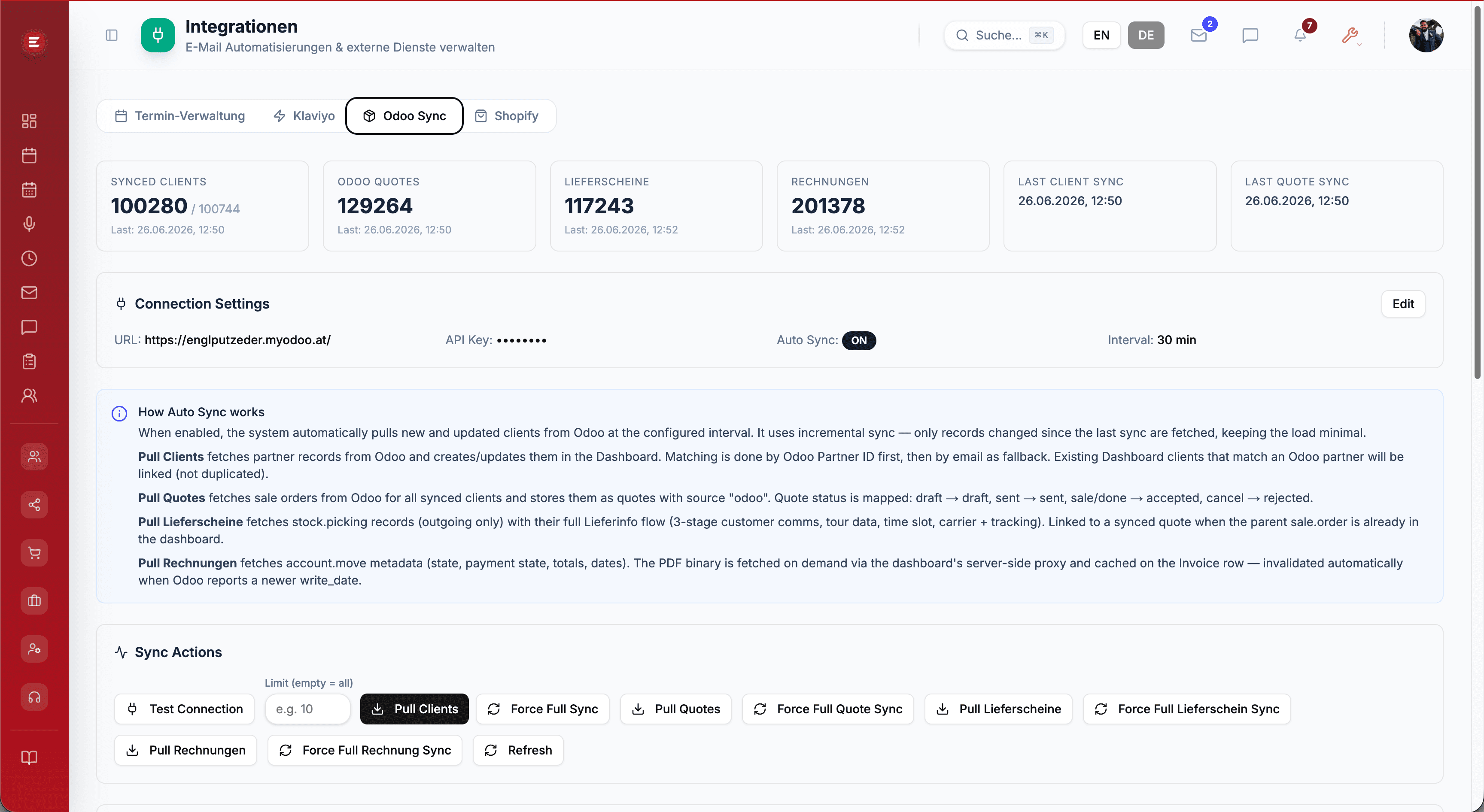Screen dimensions: 1484x812
Task: Click the Pull Lieferscheine button
Action: click(998, 709)
